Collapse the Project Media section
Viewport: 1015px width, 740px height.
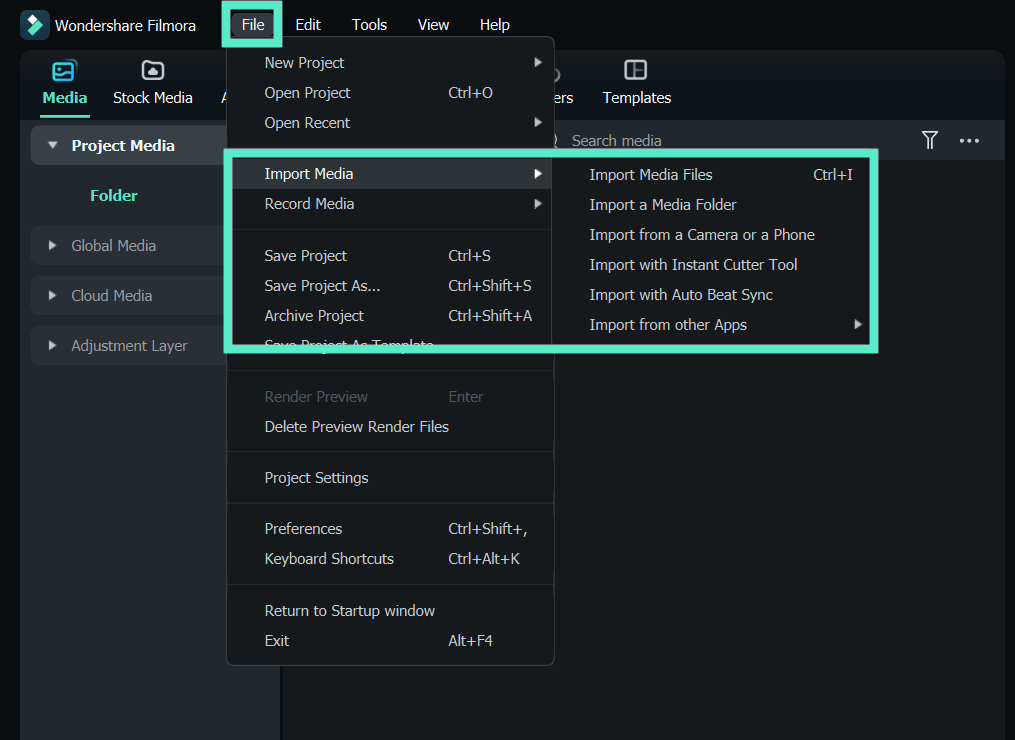coord(52,144)
